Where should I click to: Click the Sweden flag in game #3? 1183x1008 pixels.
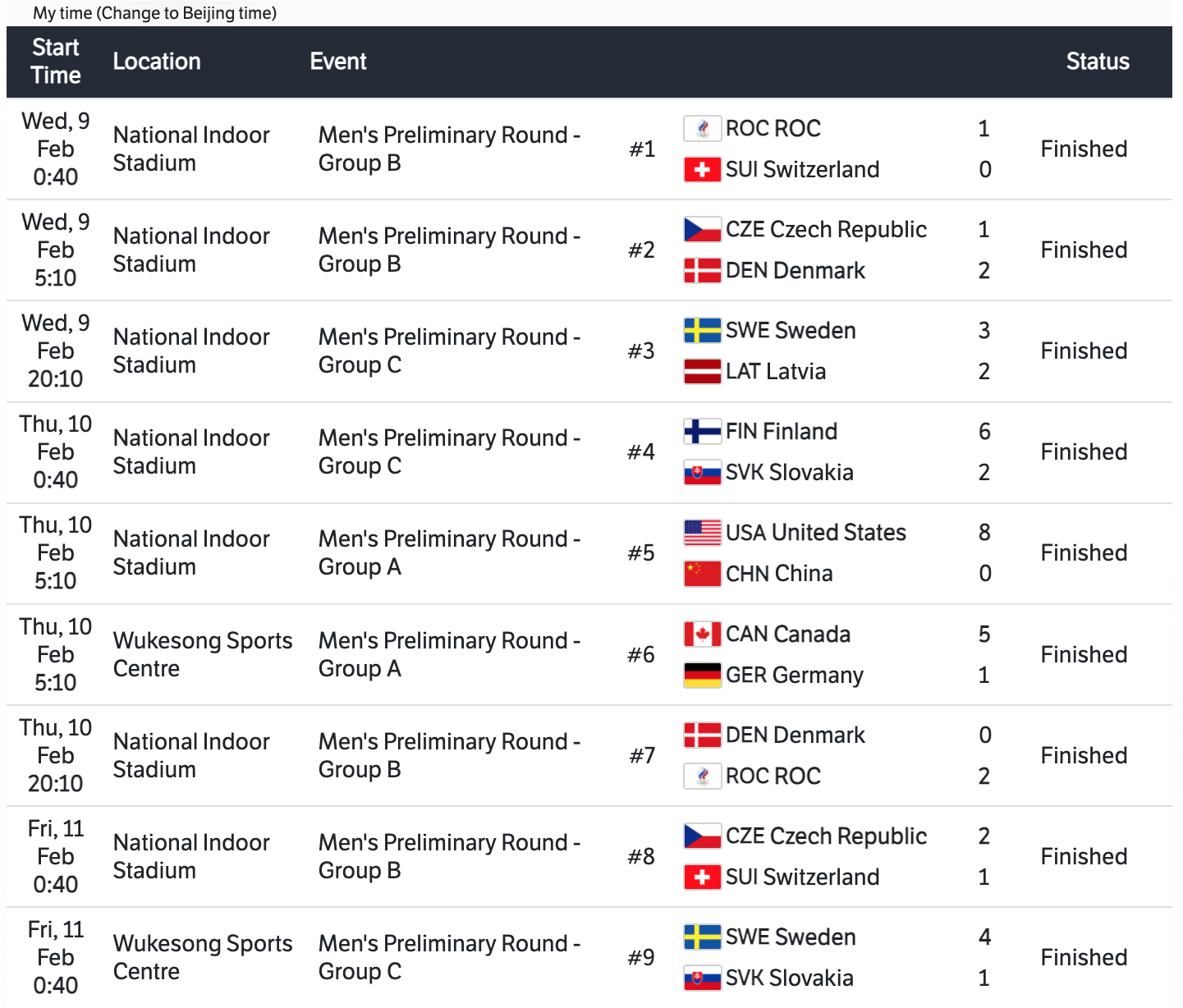702,331
